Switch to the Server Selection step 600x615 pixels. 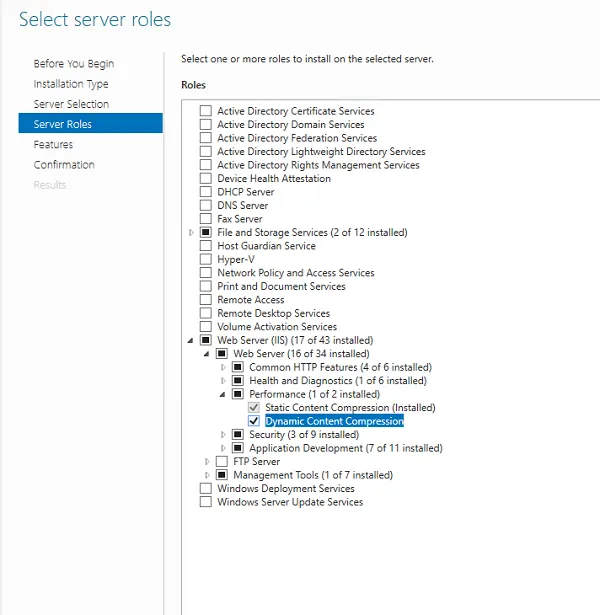pyautogui.click(x=71, y=104)
